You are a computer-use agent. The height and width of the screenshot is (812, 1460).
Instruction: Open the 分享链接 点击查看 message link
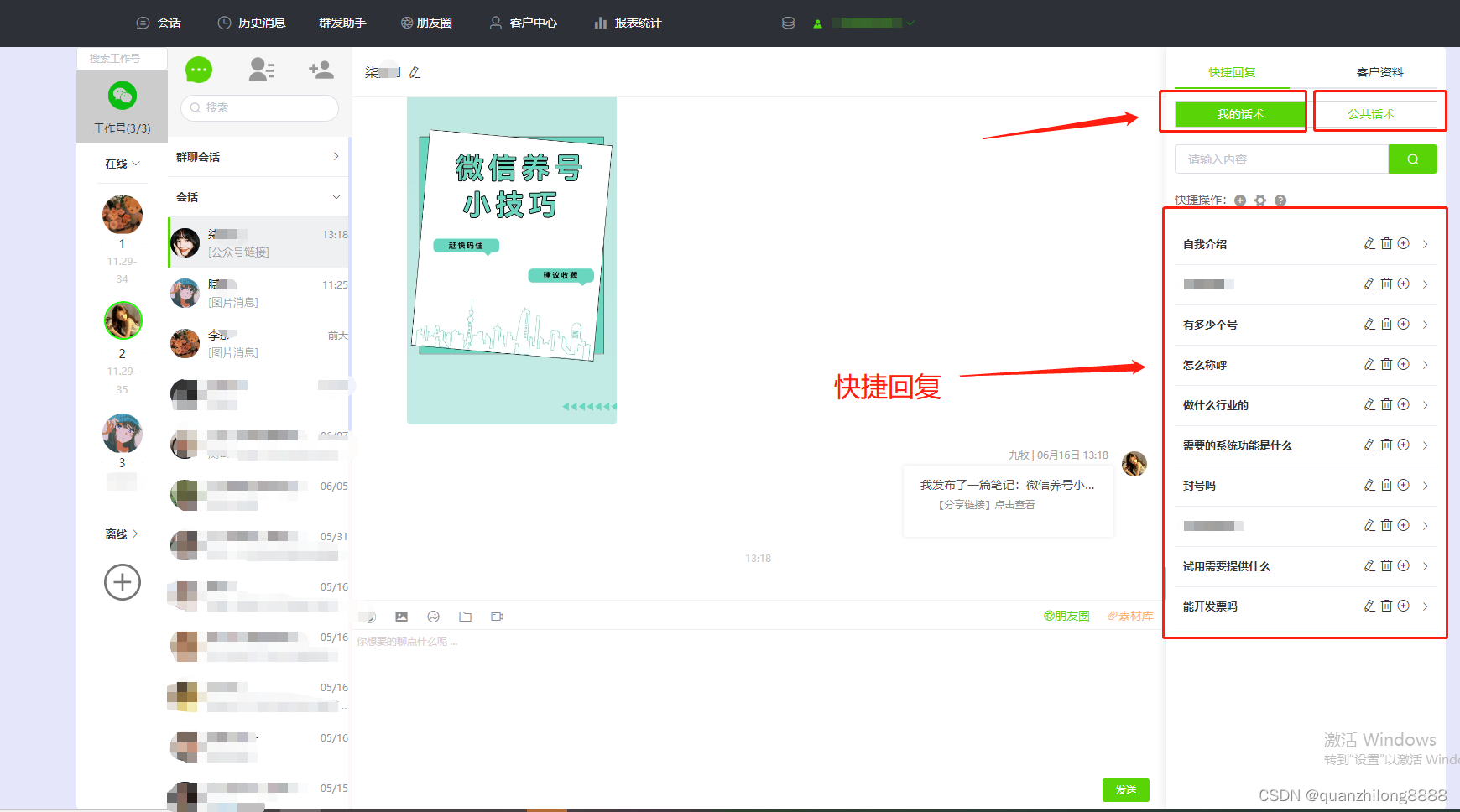(x=987, y=505)
